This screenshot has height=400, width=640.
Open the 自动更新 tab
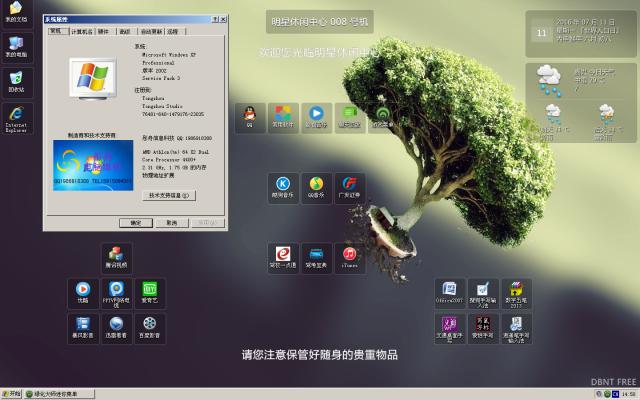coord(149,32)
